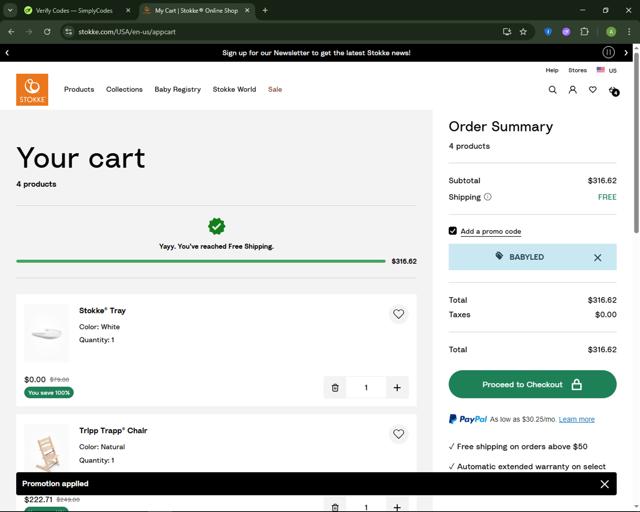
Task: Open the Tripp Trapp Chair title
Action: pos(113,430)
